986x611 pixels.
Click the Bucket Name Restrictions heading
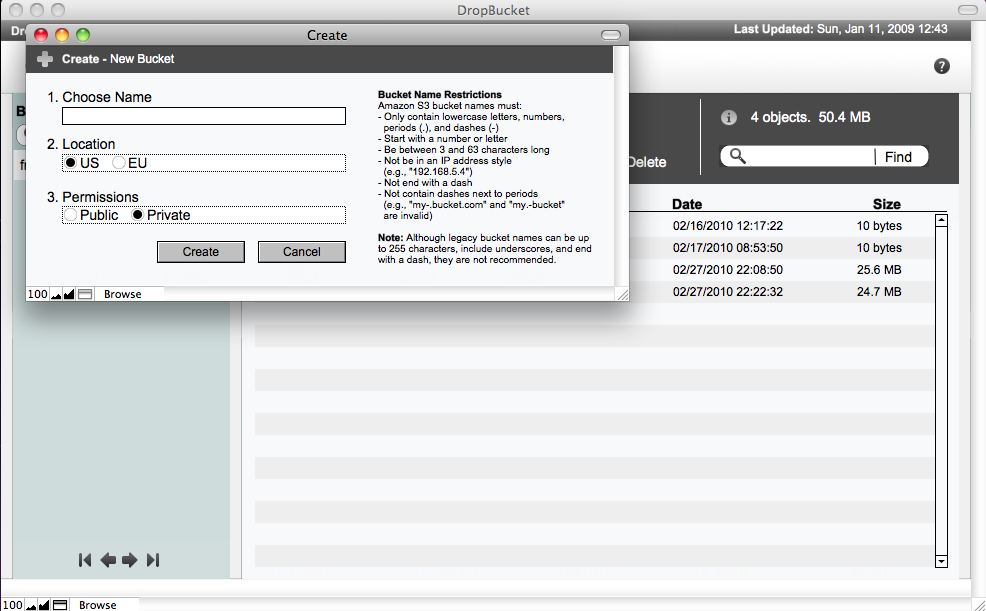click(440, 95)
